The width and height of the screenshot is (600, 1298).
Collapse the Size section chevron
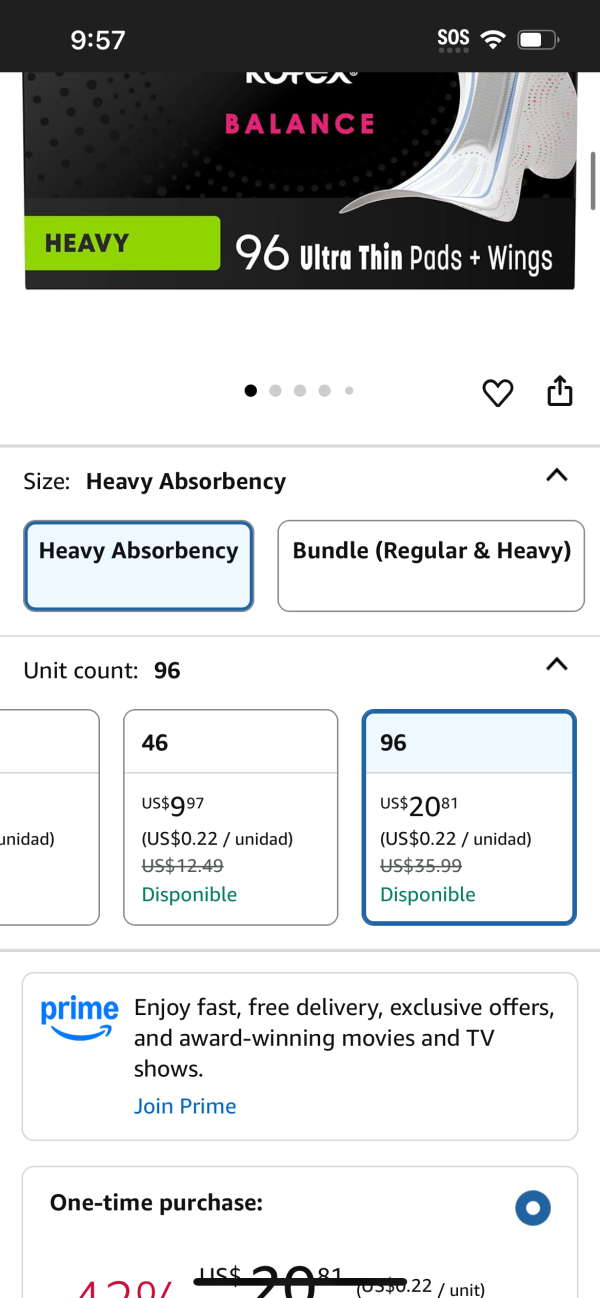[x=557, y=476]
